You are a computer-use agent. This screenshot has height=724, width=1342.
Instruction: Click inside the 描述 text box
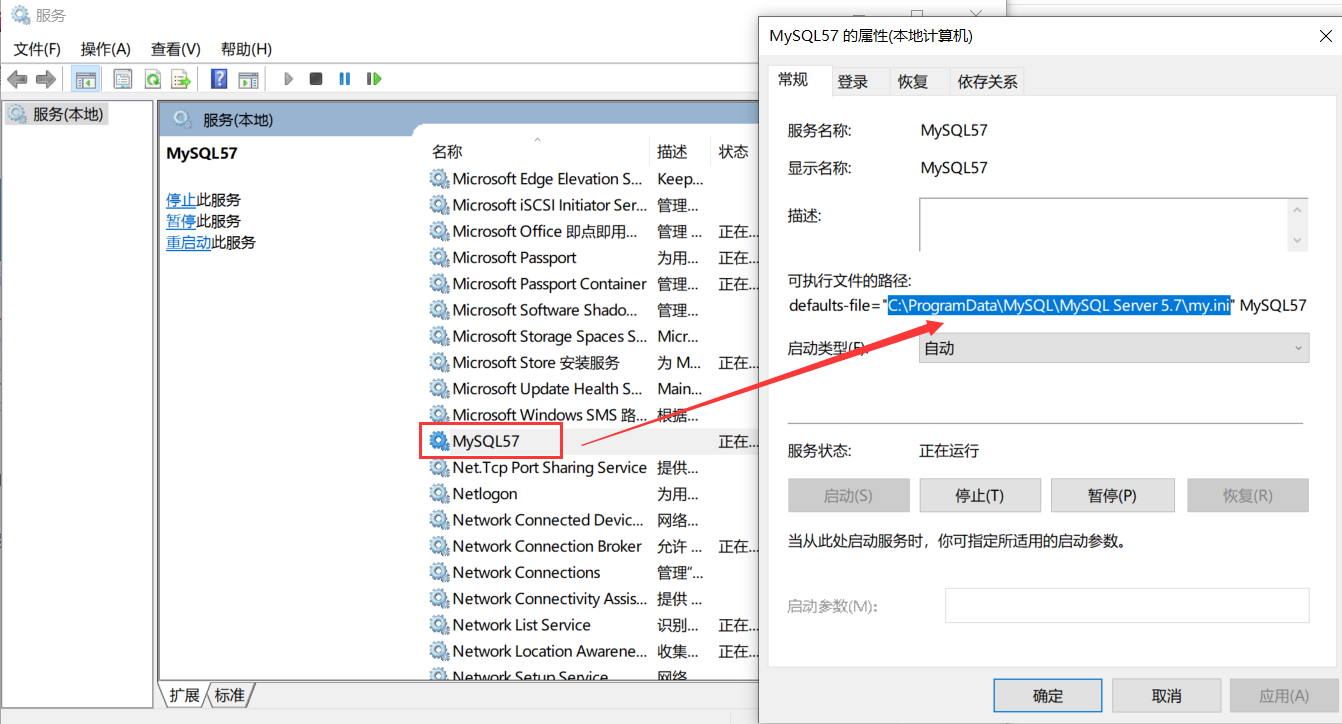(1104, 224)
